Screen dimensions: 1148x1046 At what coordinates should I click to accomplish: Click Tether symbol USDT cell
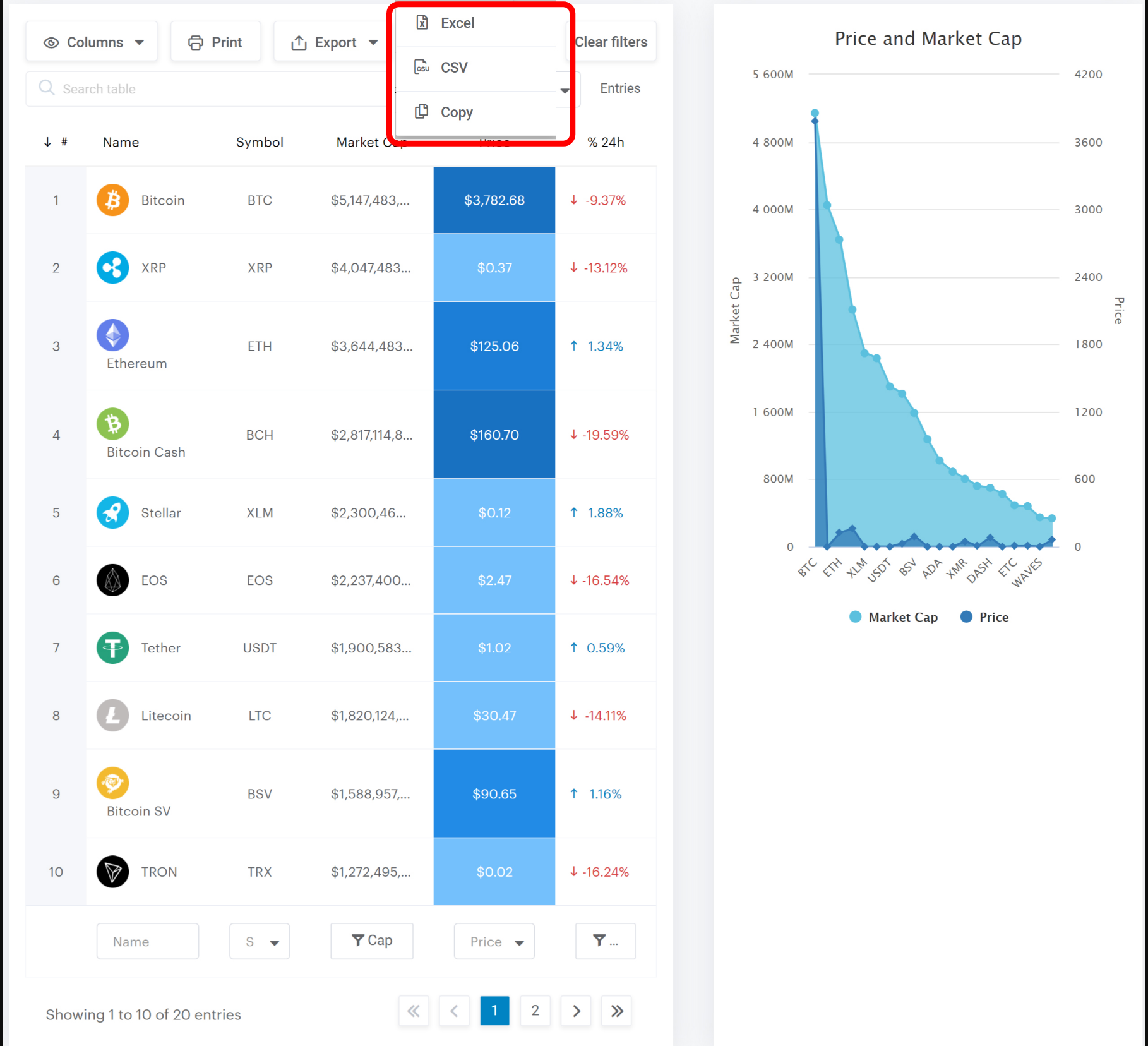[260, 647]
